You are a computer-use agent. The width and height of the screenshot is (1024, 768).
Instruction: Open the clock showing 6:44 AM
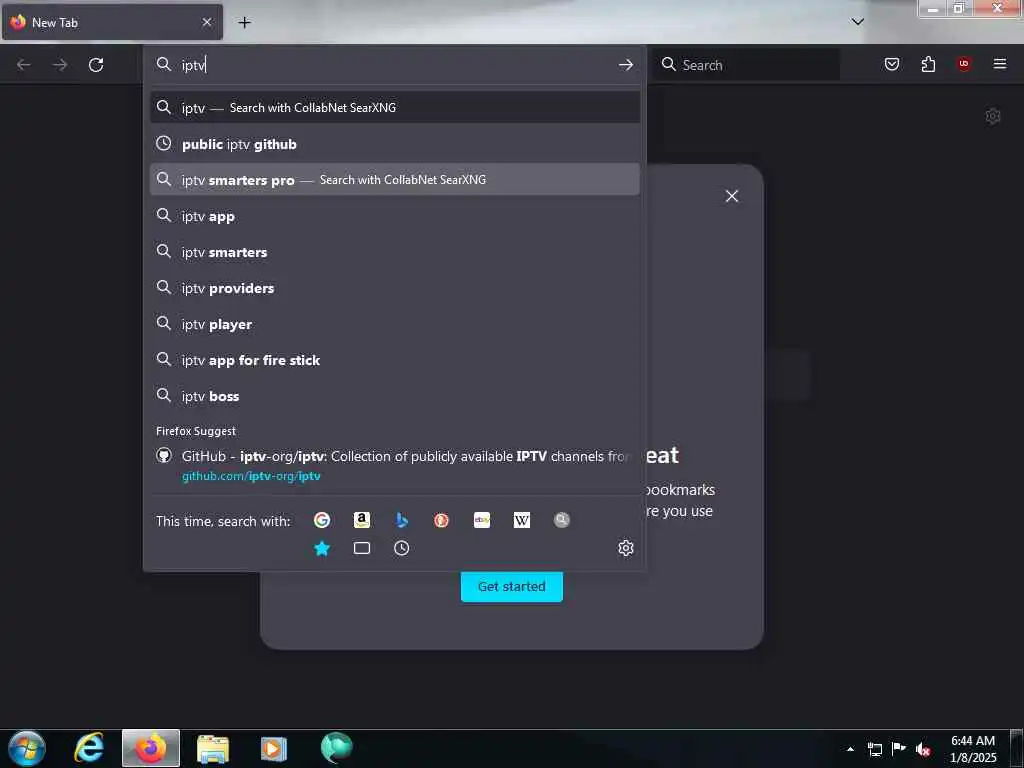coord(973,749)
